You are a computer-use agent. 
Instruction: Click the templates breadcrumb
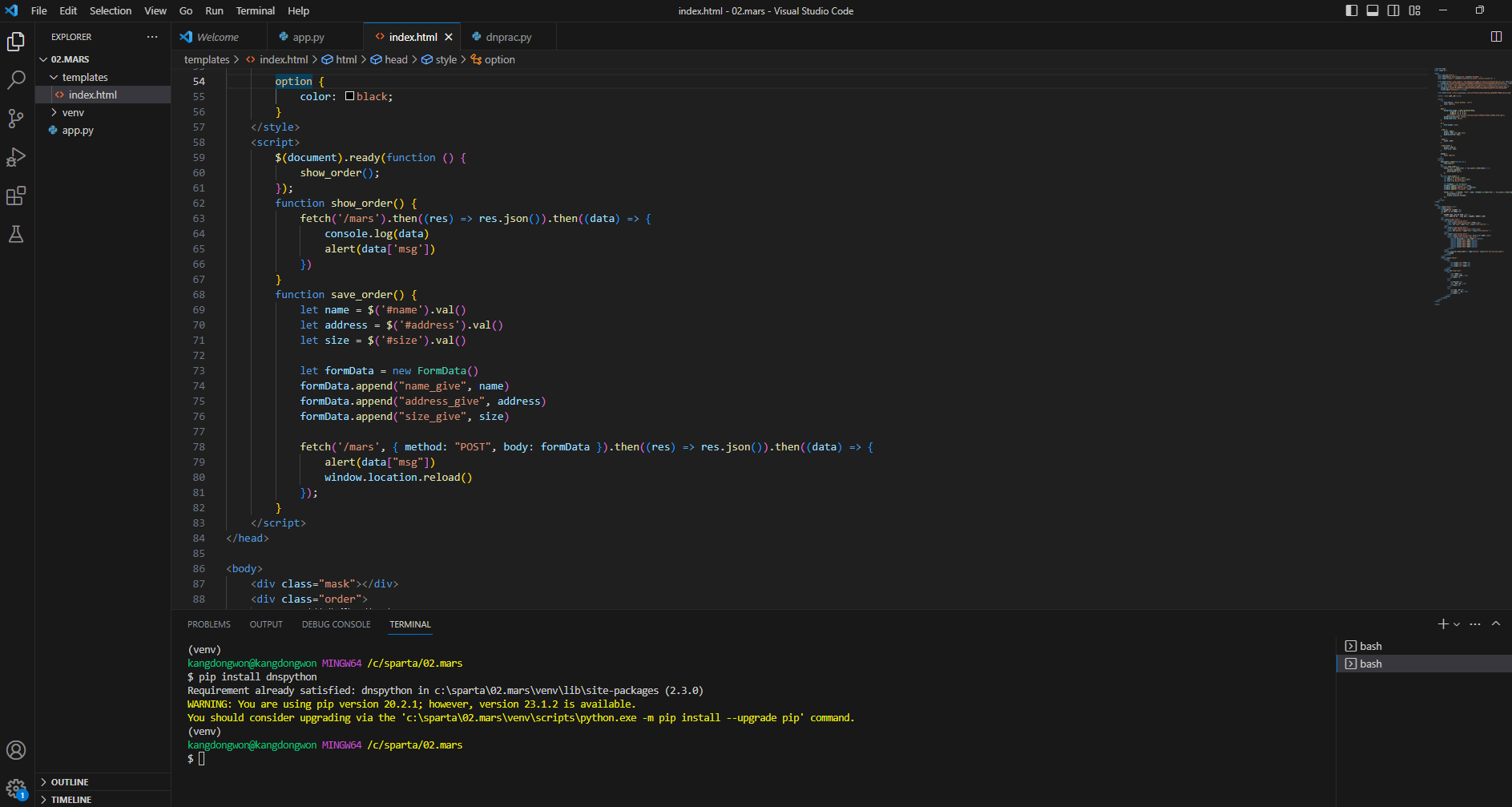tap(207, 59)
